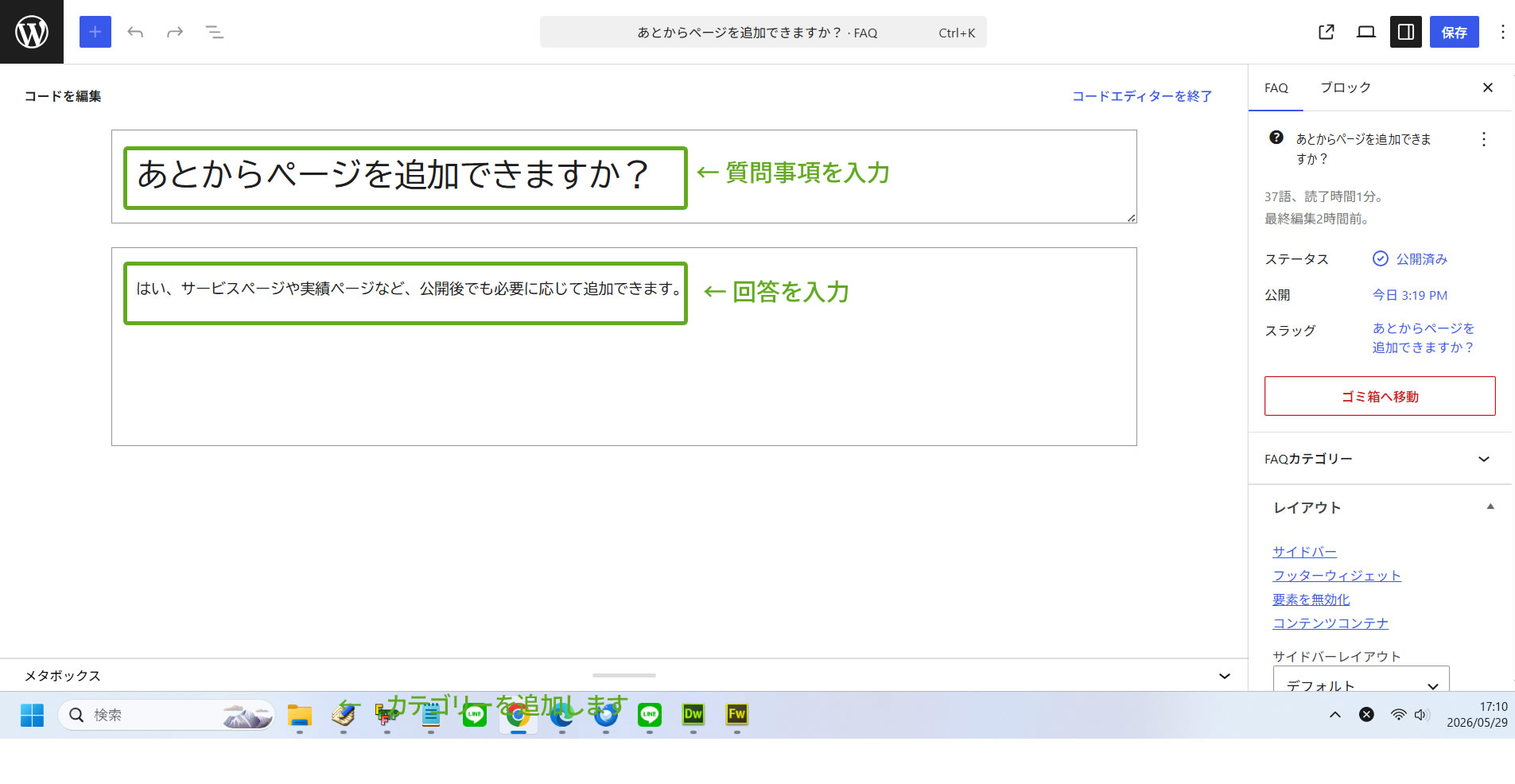This screenshot has height=784, width=1515.
Task: Redo the last undone edit
Action: (175, 32)
